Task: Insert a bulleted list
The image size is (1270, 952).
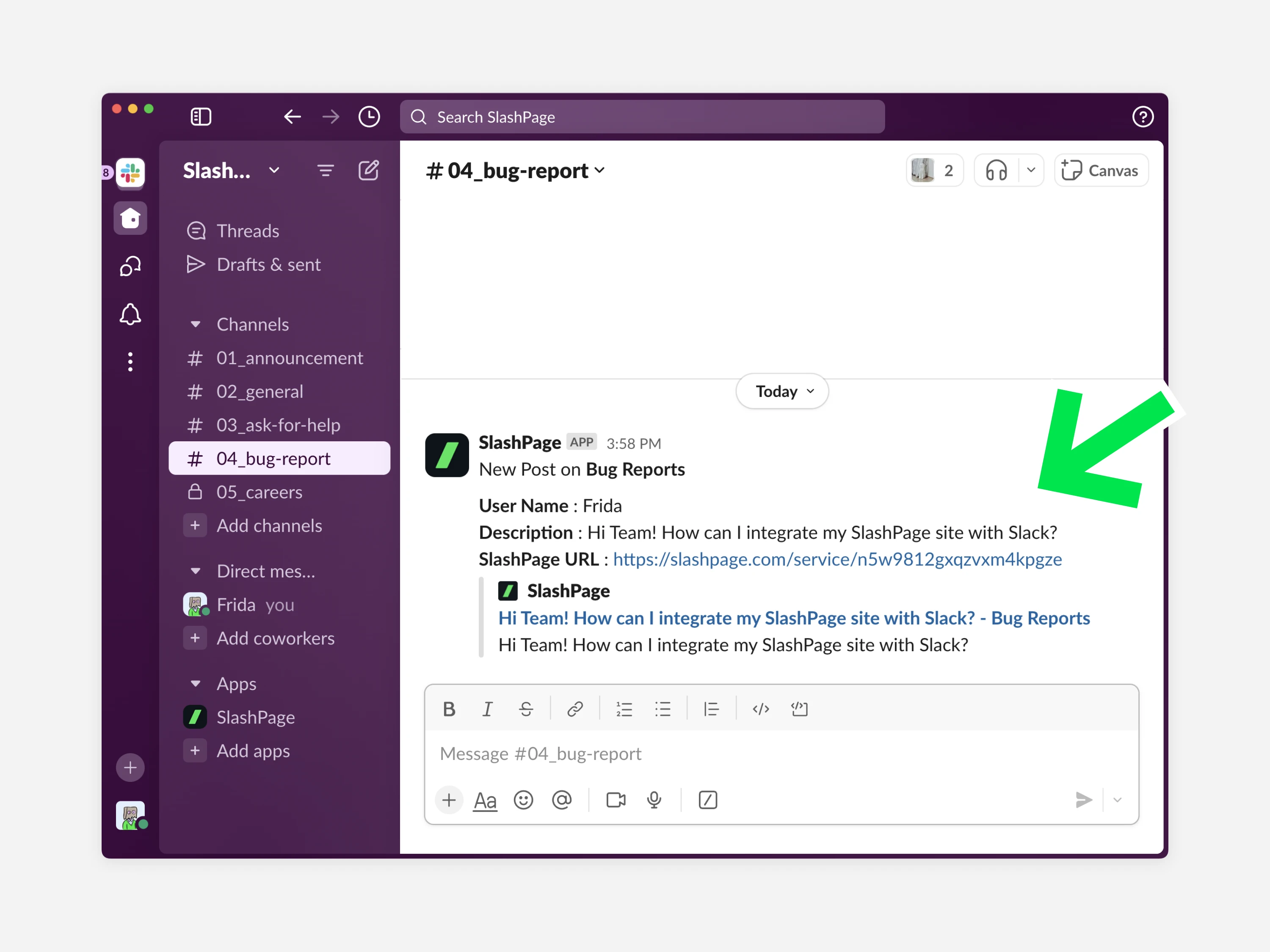Action: click(663, 709)
